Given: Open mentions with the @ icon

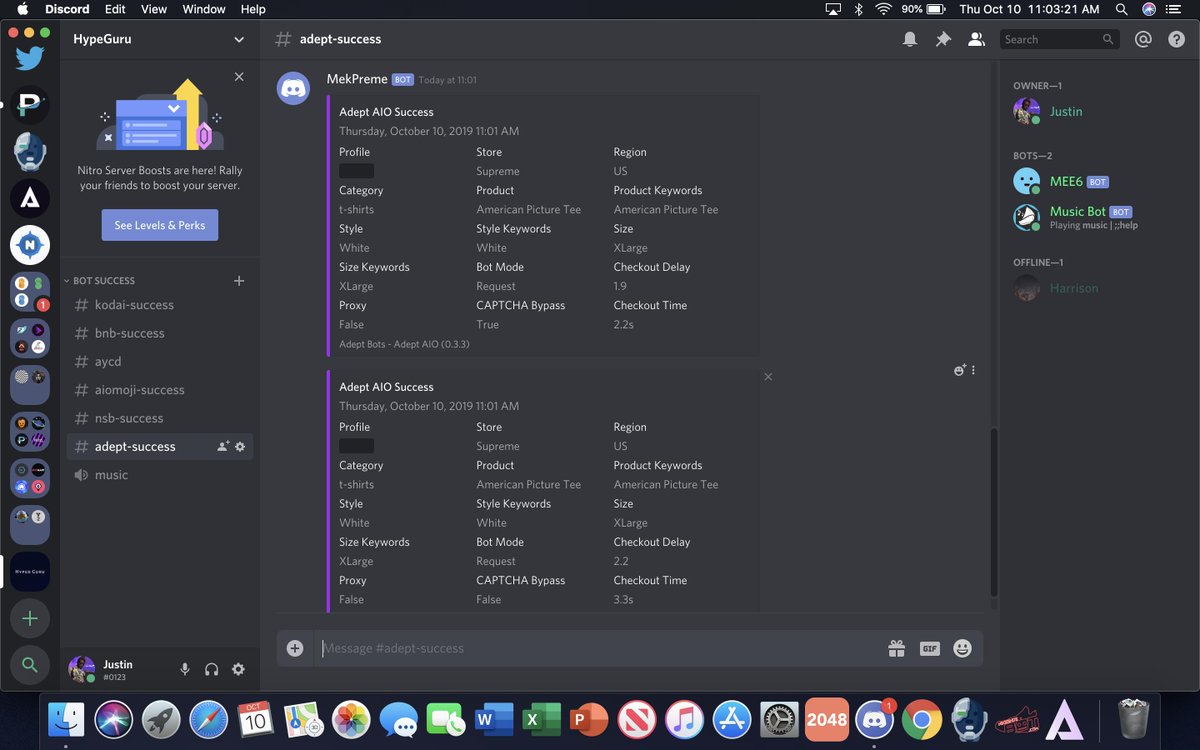Looking at the screenshot, I should click(1144, 39).
